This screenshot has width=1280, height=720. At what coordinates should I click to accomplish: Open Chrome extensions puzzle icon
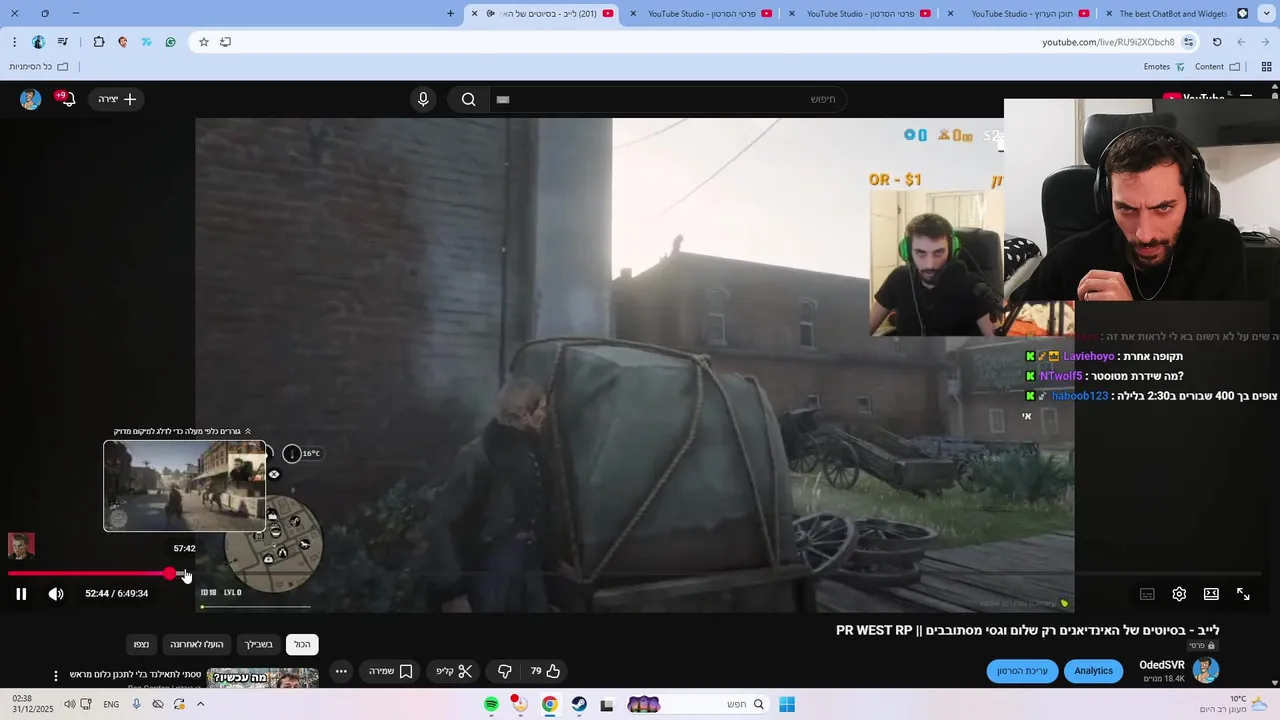98,42
